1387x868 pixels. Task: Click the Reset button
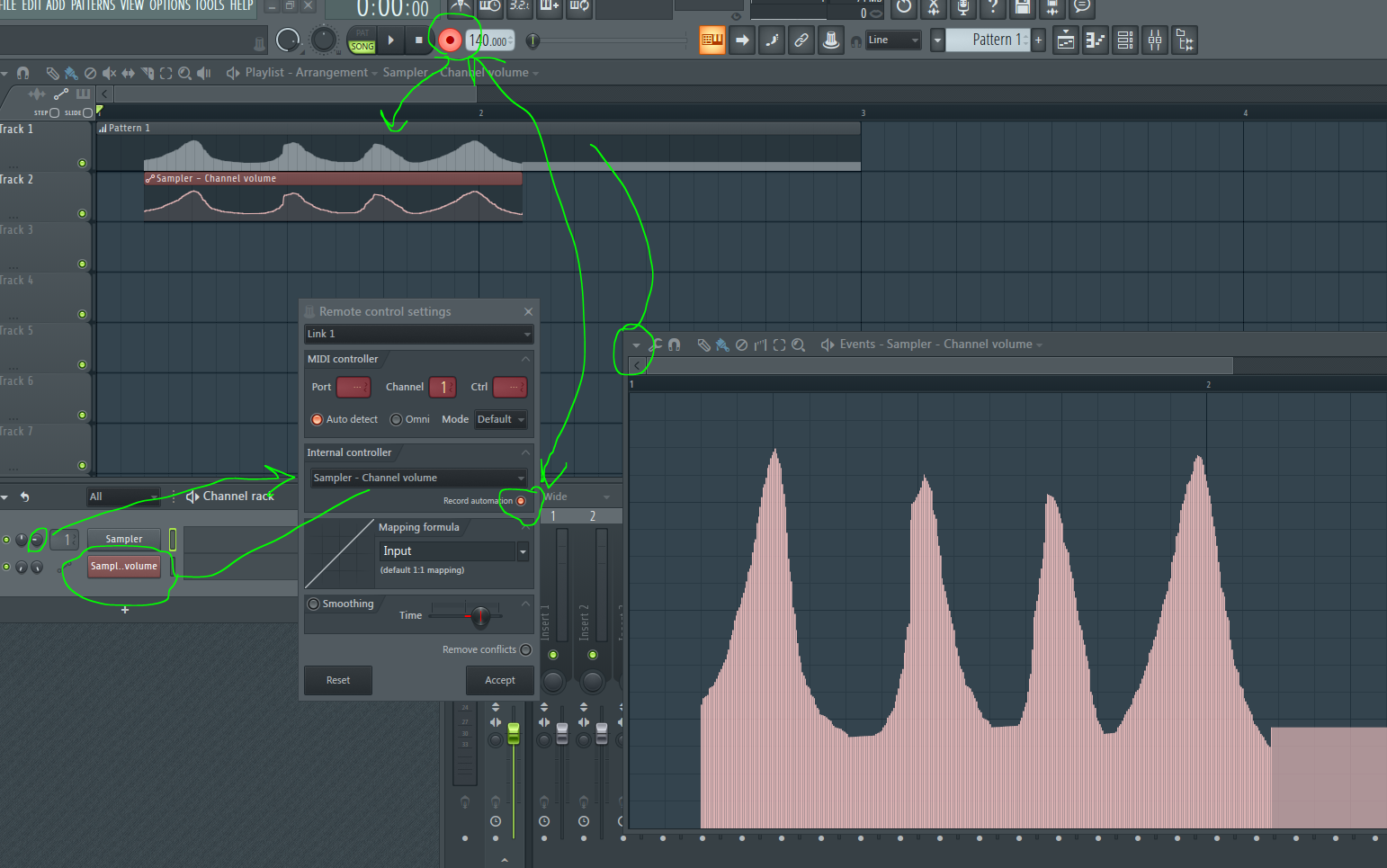338,680
